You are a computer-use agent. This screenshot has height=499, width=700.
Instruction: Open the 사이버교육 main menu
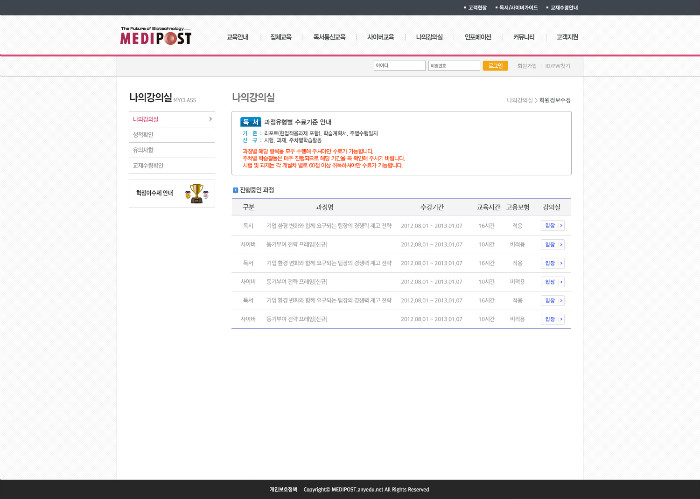coord(380,37)
